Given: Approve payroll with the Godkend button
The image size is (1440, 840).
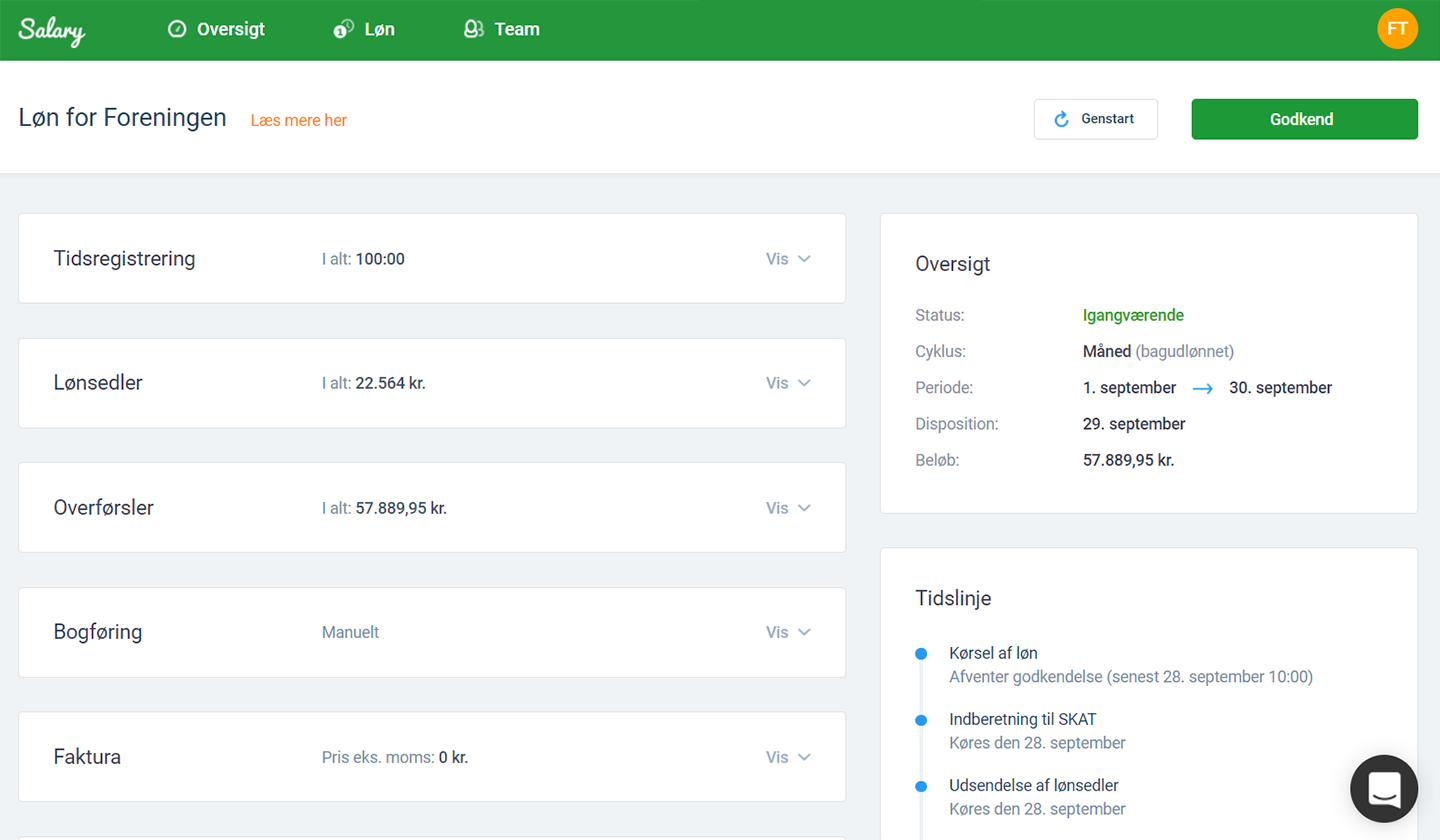Looking at the screenshot, I should click(1304, 119).
